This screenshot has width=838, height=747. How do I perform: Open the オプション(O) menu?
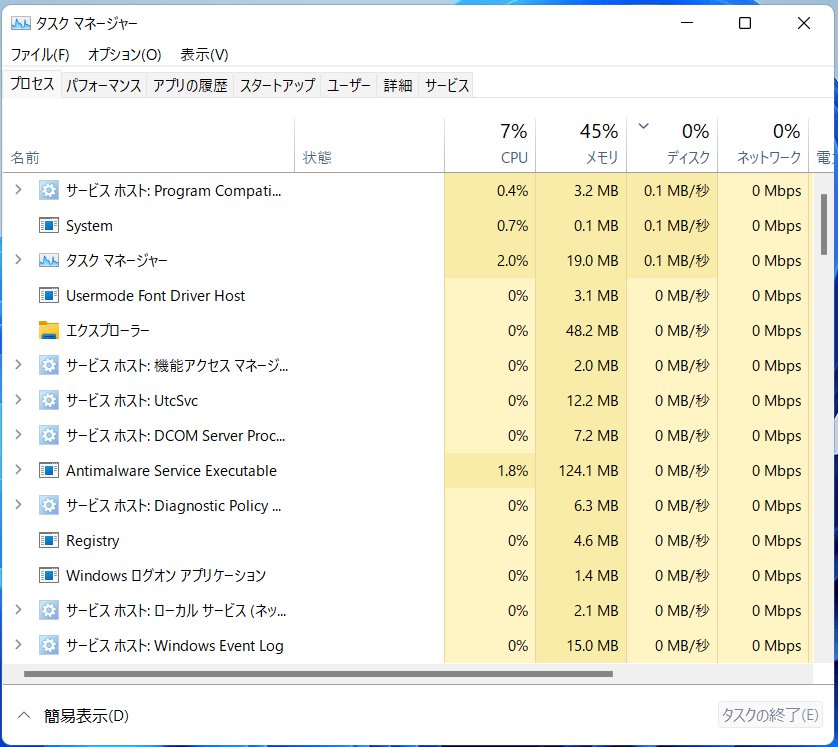pyautogui.click(x=125, y=55)
